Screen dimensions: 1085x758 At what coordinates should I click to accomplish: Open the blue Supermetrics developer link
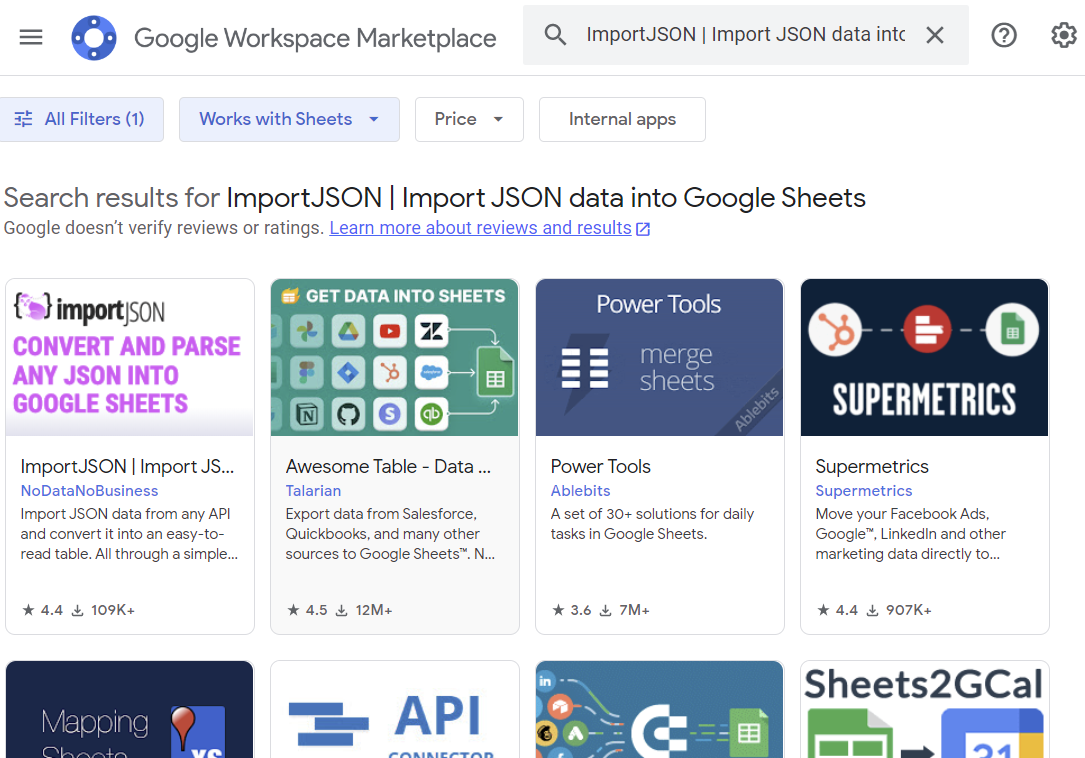[x=864, y=491]
